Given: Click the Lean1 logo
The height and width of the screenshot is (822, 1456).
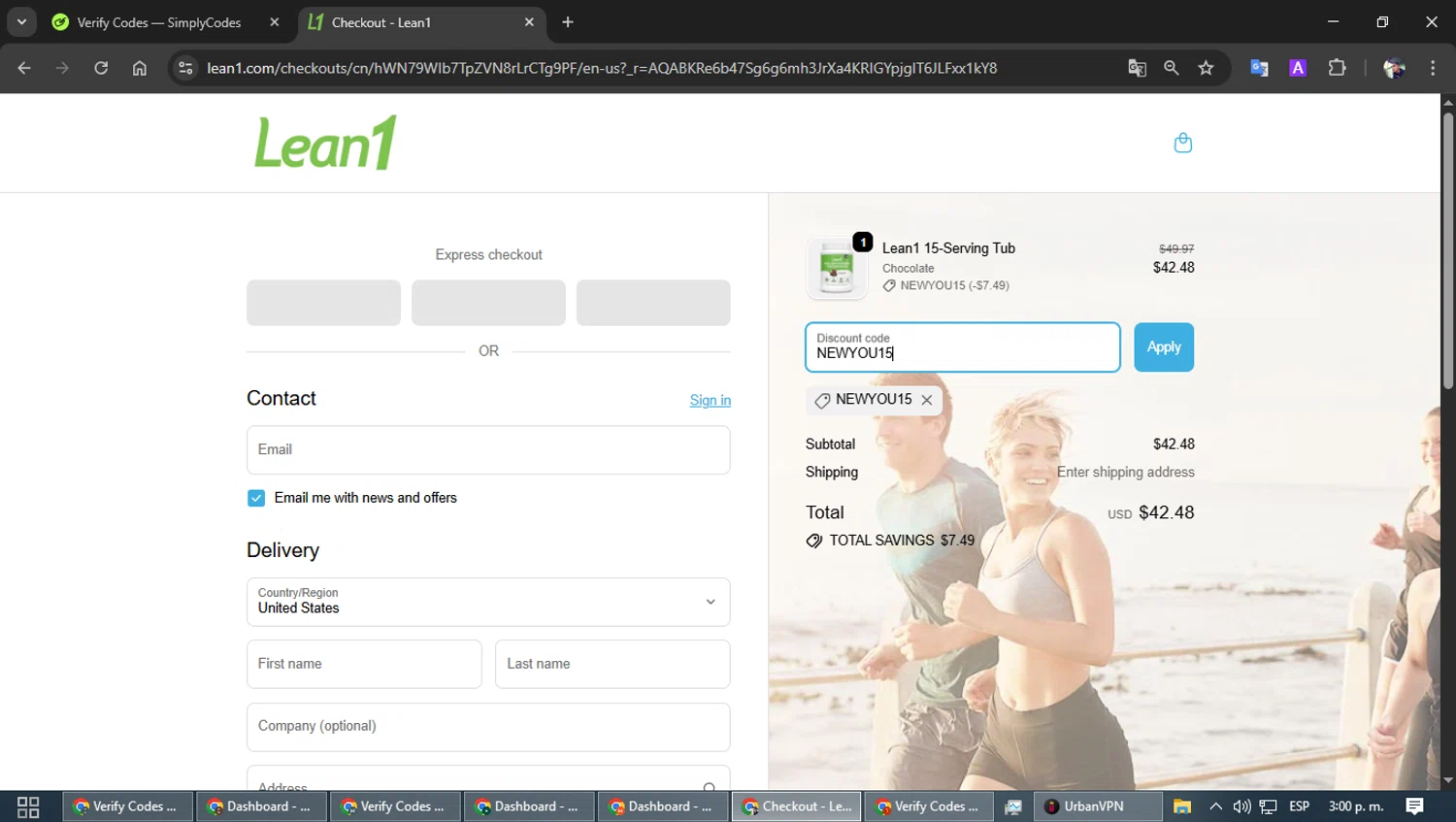Looking at the screenshot, I should tap(325, 143).
